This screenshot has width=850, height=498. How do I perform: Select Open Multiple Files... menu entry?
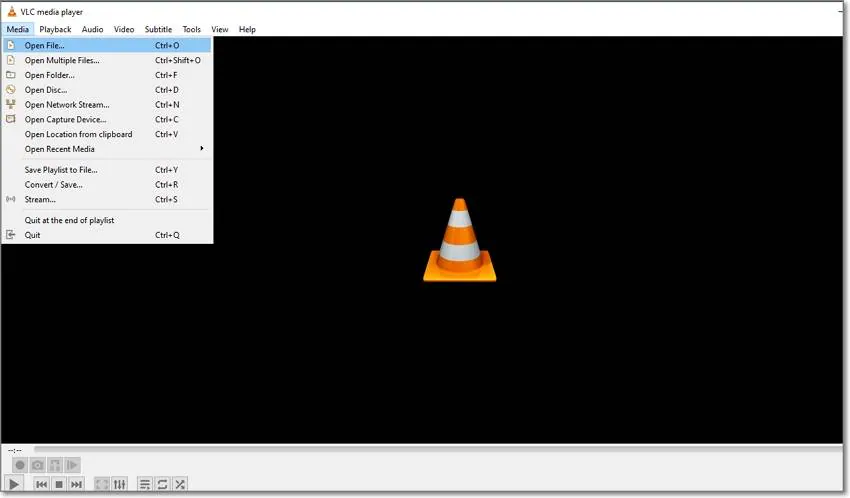coord(107,60)
